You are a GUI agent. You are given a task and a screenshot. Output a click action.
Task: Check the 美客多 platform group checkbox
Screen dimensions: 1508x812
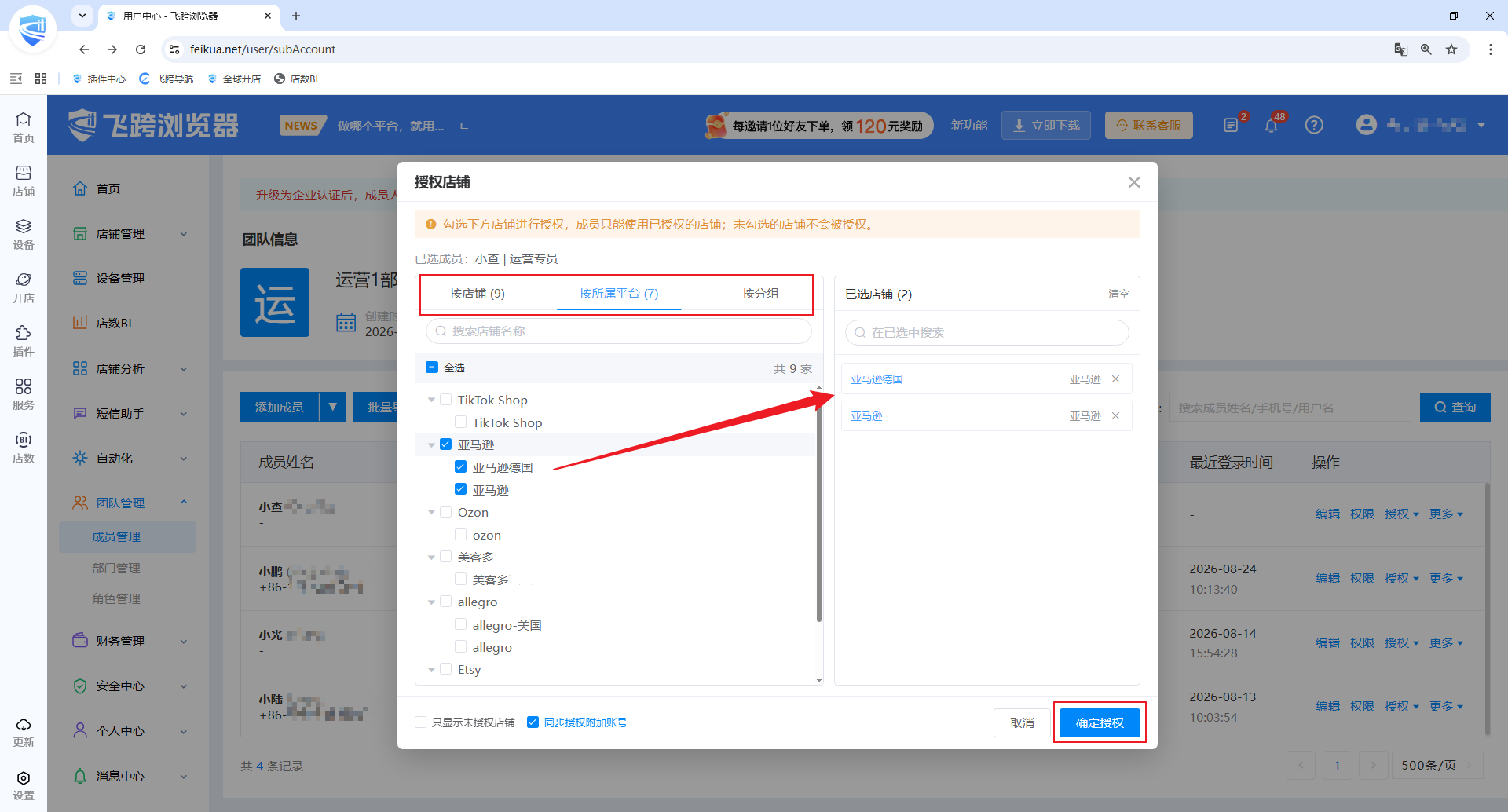click(445, 557)
